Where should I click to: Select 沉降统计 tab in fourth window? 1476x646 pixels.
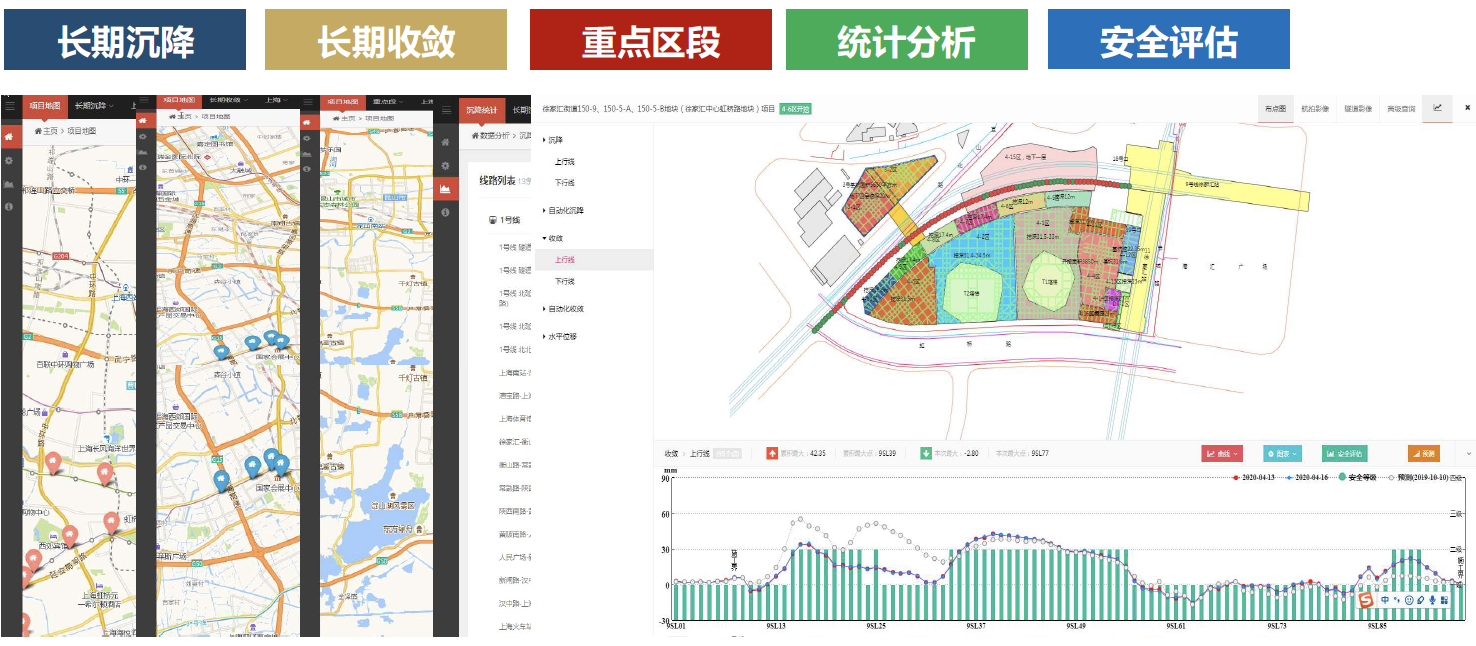point(482,110)
